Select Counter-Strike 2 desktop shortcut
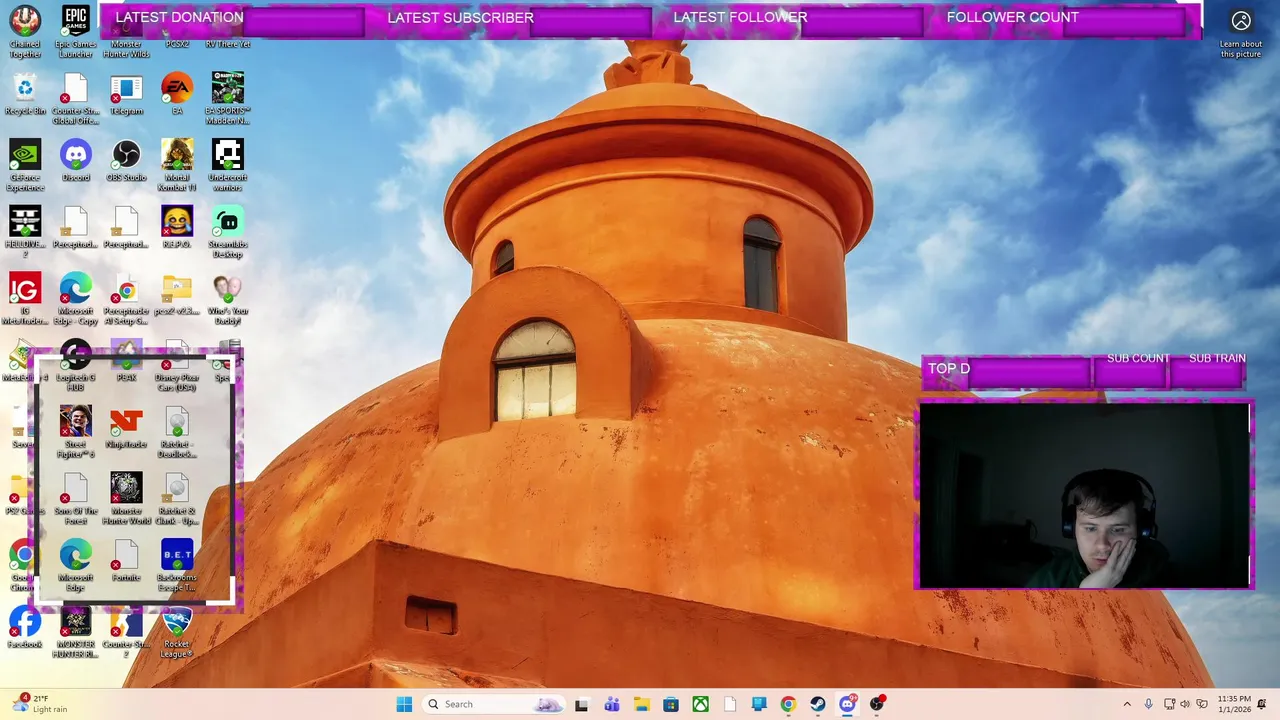Image resolution: width=1280 pixels, height=720 pixels. (x=126, y=633)
